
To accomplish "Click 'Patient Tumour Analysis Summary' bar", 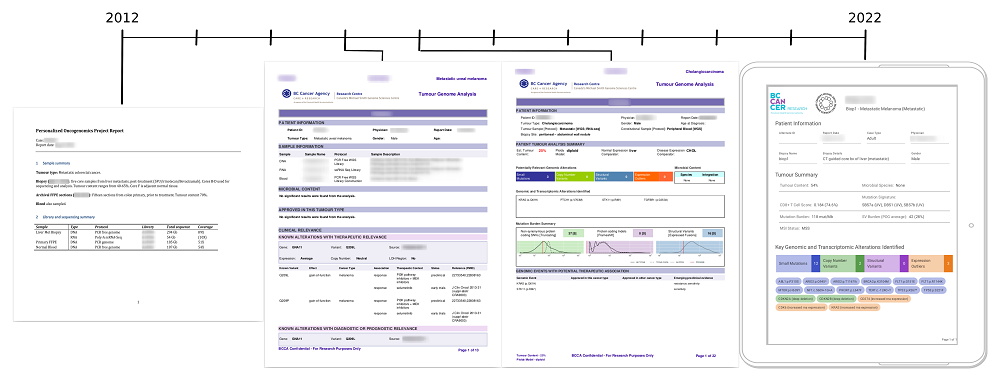I will click(x=620, y=145).
